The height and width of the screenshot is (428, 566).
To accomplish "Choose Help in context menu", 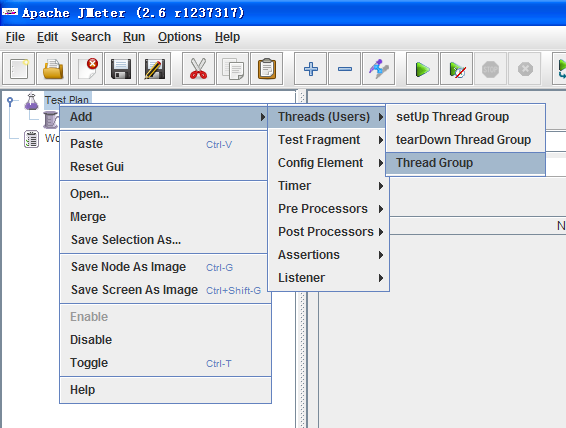I will pos(165,390).
